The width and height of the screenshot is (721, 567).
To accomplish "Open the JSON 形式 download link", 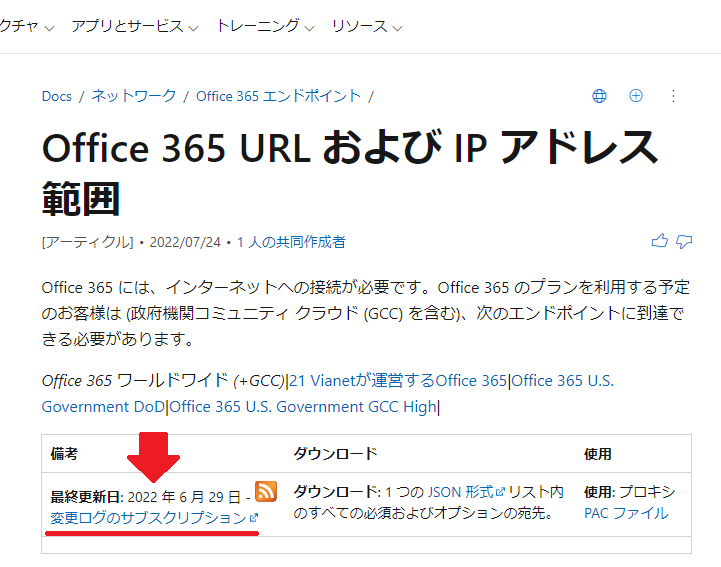I will coord(466,492).
